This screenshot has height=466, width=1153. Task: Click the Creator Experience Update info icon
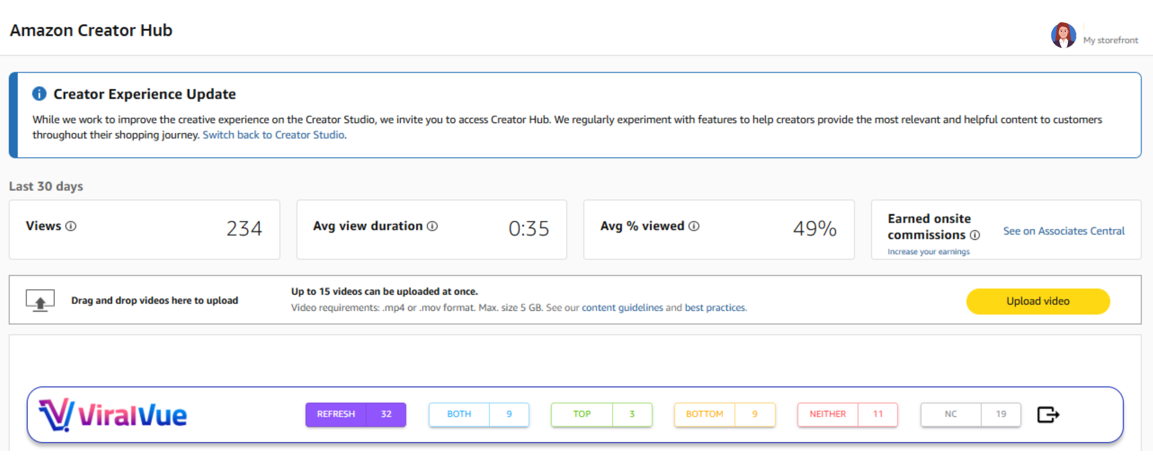click(x=40, y=94)
